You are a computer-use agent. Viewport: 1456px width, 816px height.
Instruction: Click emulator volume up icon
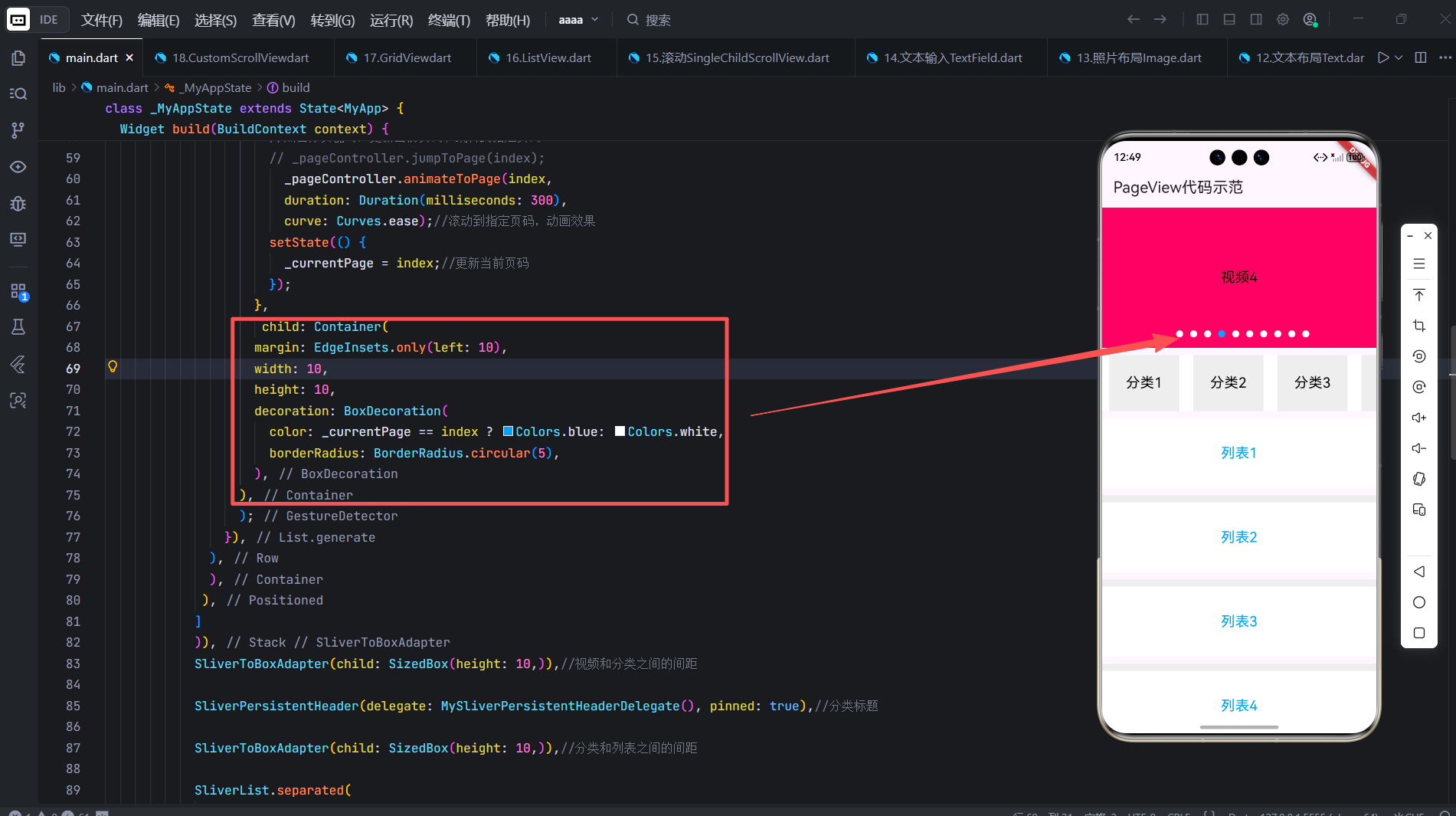[1419, 418]
